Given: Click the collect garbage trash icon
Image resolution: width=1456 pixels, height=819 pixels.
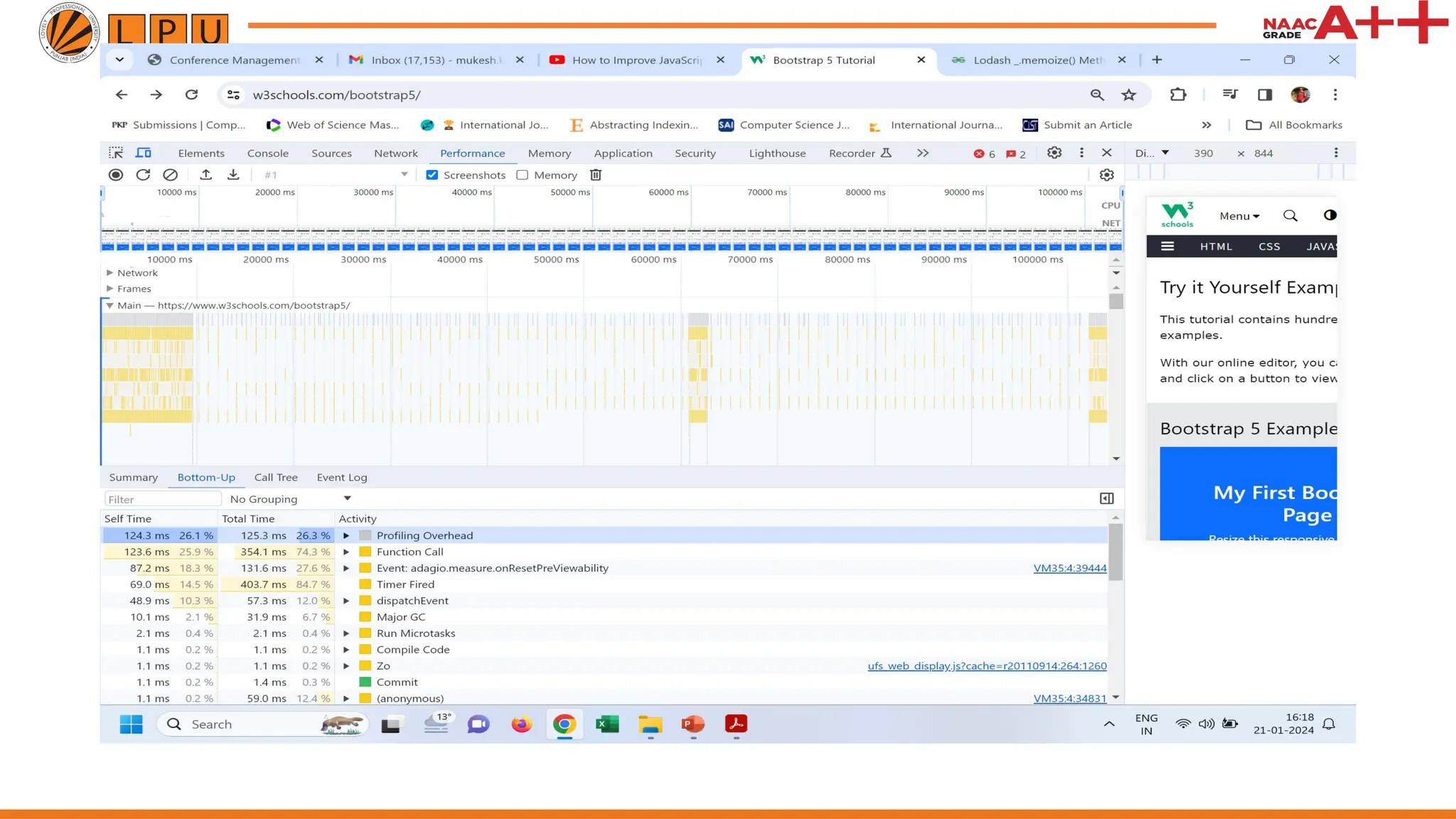Looking at the screenshot, I should [x=596, y=175].
